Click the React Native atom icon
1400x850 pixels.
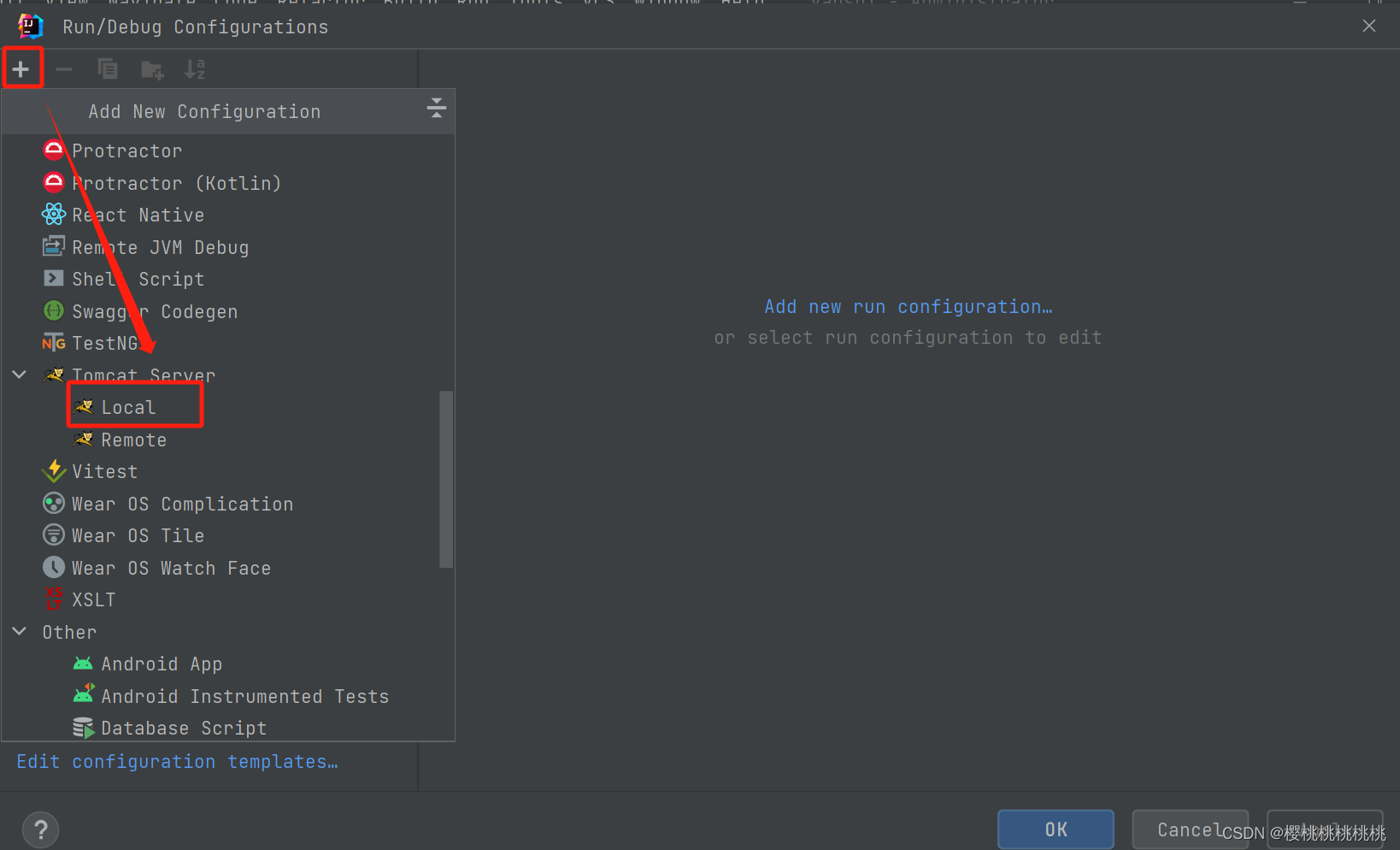tap(54, 214)
